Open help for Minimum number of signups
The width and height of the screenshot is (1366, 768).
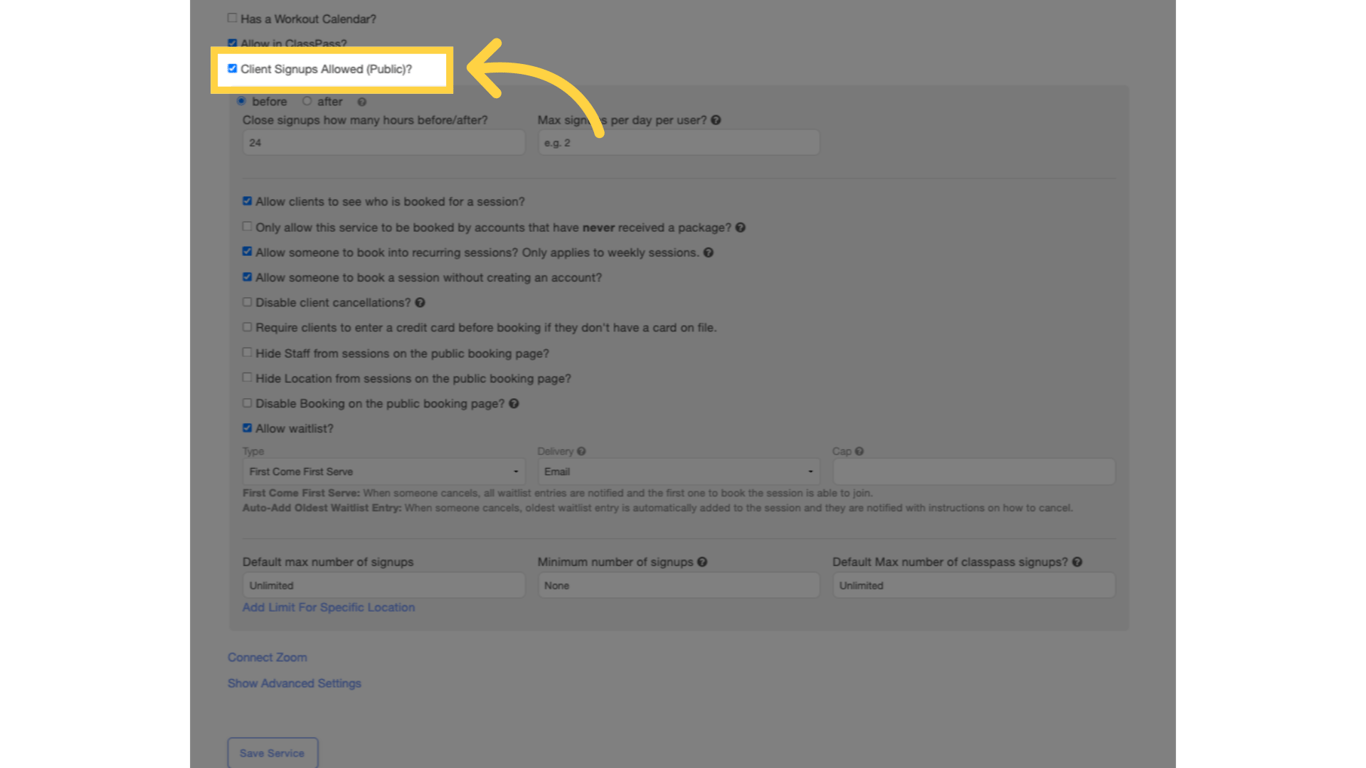(700, 561)
